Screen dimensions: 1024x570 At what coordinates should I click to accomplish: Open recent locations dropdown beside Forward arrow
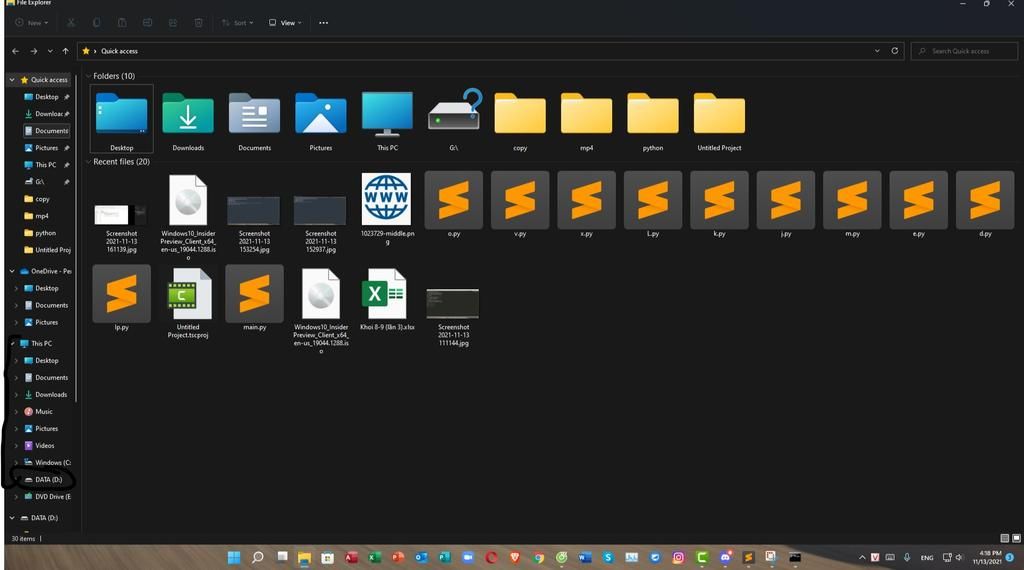(x=50, y=51)
